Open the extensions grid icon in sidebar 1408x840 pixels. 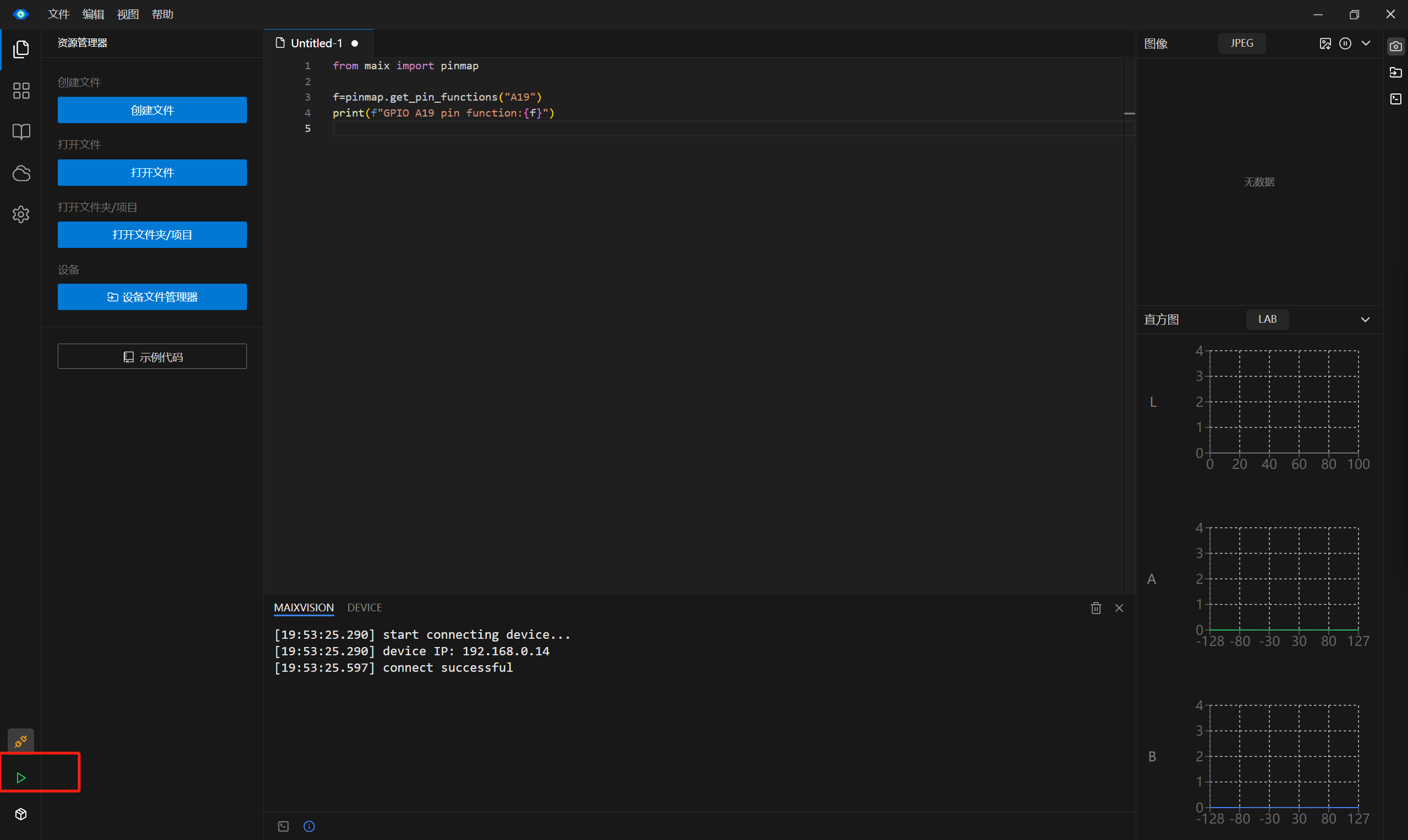click(21, 91)
